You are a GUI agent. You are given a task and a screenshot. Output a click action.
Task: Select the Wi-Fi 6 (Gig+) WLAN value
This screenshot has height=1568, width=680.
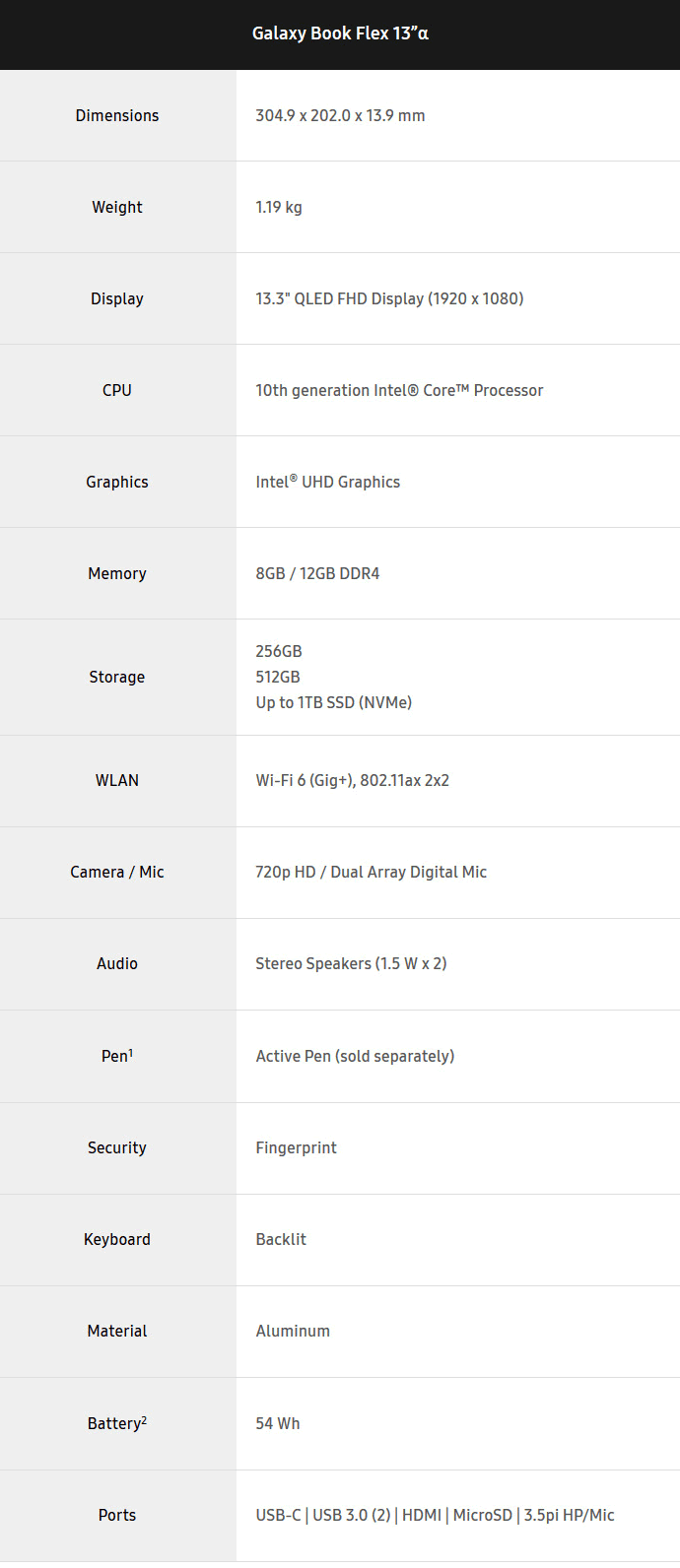352,780
